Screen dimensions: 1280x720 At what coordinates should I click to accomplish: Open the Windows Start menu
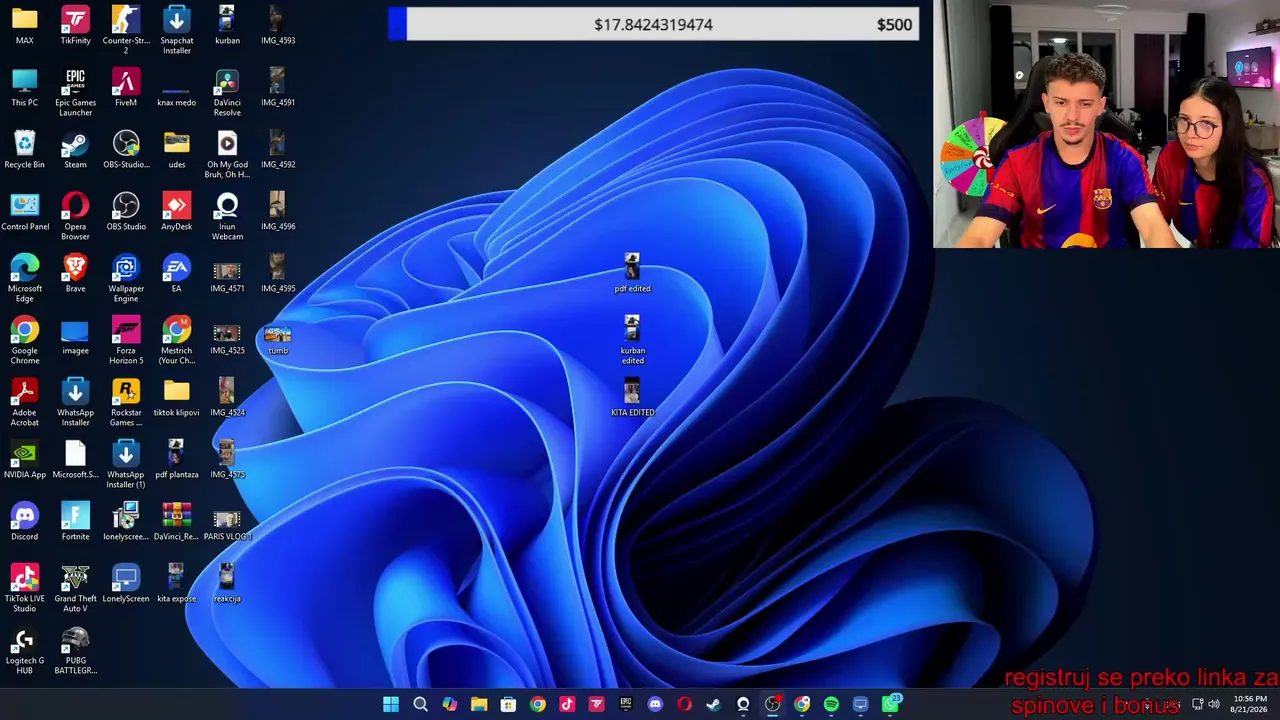tap(391, 704)
